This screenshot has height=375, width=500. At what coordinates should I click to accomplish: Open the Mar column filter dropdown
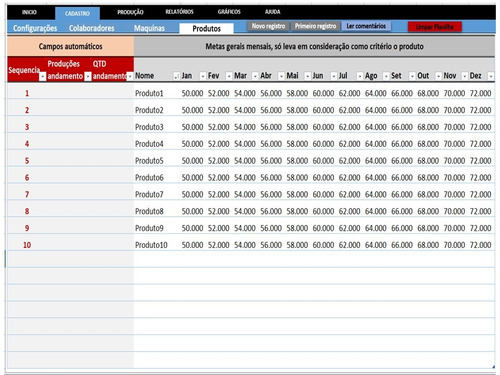click(x=255, y=76)
